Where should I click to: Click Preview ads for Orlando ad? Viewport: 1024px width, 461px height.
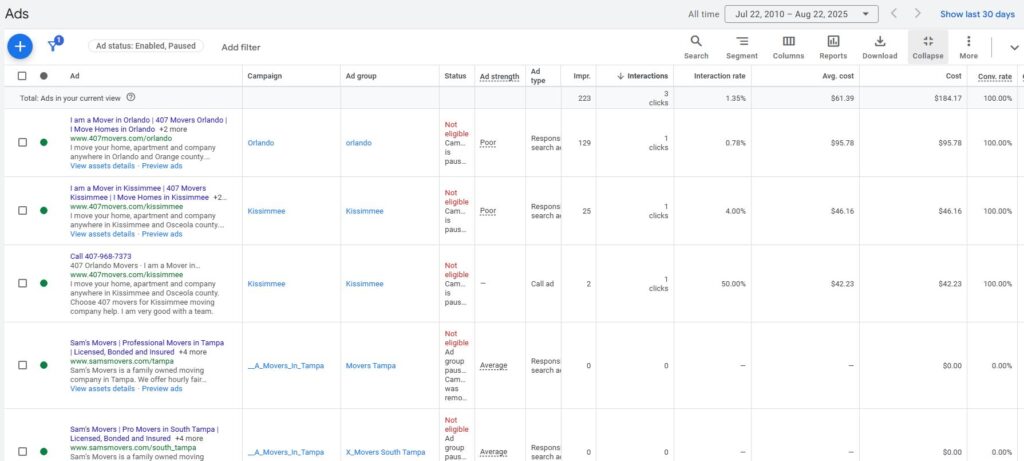(162, 166)
